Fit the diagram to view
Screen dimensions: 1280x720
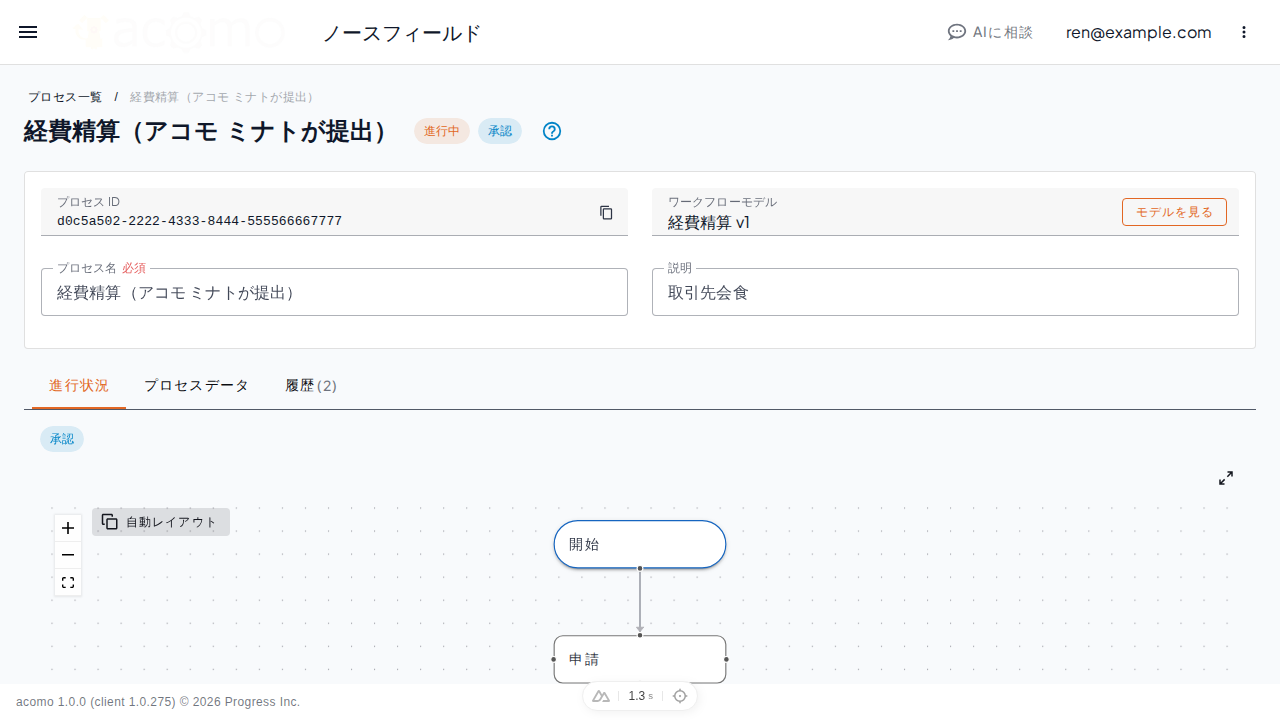point(68,582)
